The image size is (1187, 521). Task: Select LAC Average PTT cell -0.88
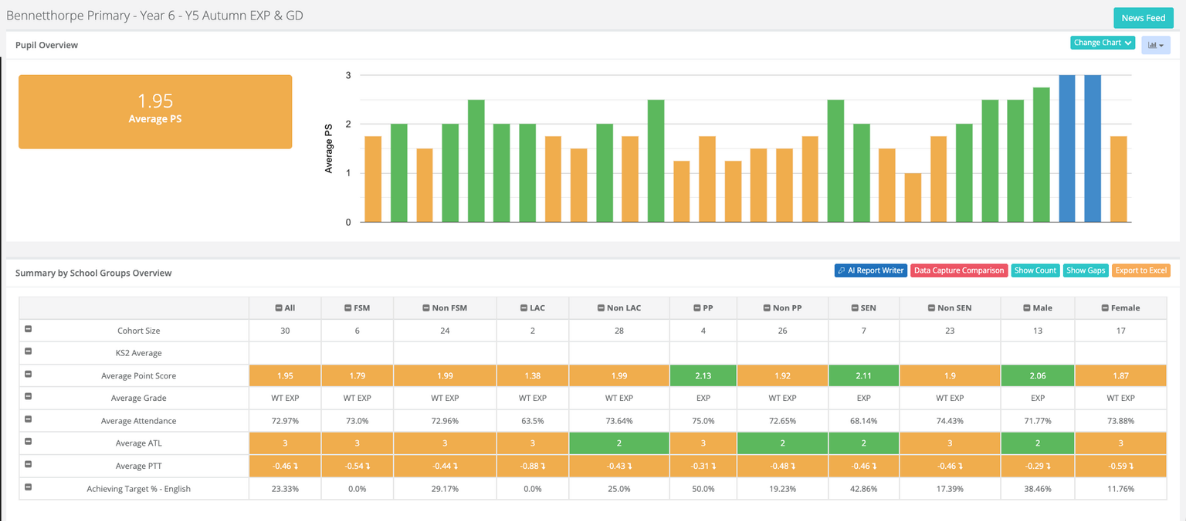coord(533,466)
